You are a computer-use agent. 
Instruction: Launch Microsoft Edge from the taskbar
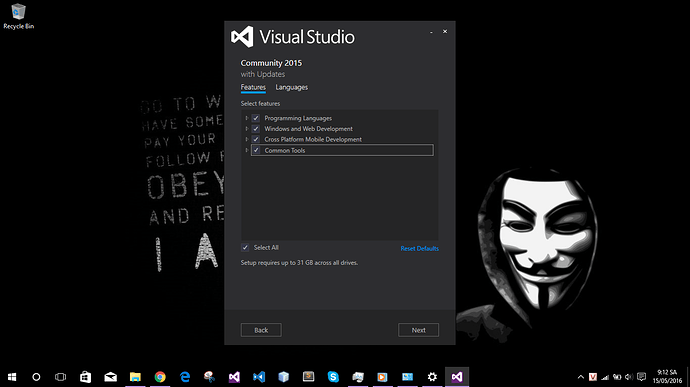click(185, 377)
